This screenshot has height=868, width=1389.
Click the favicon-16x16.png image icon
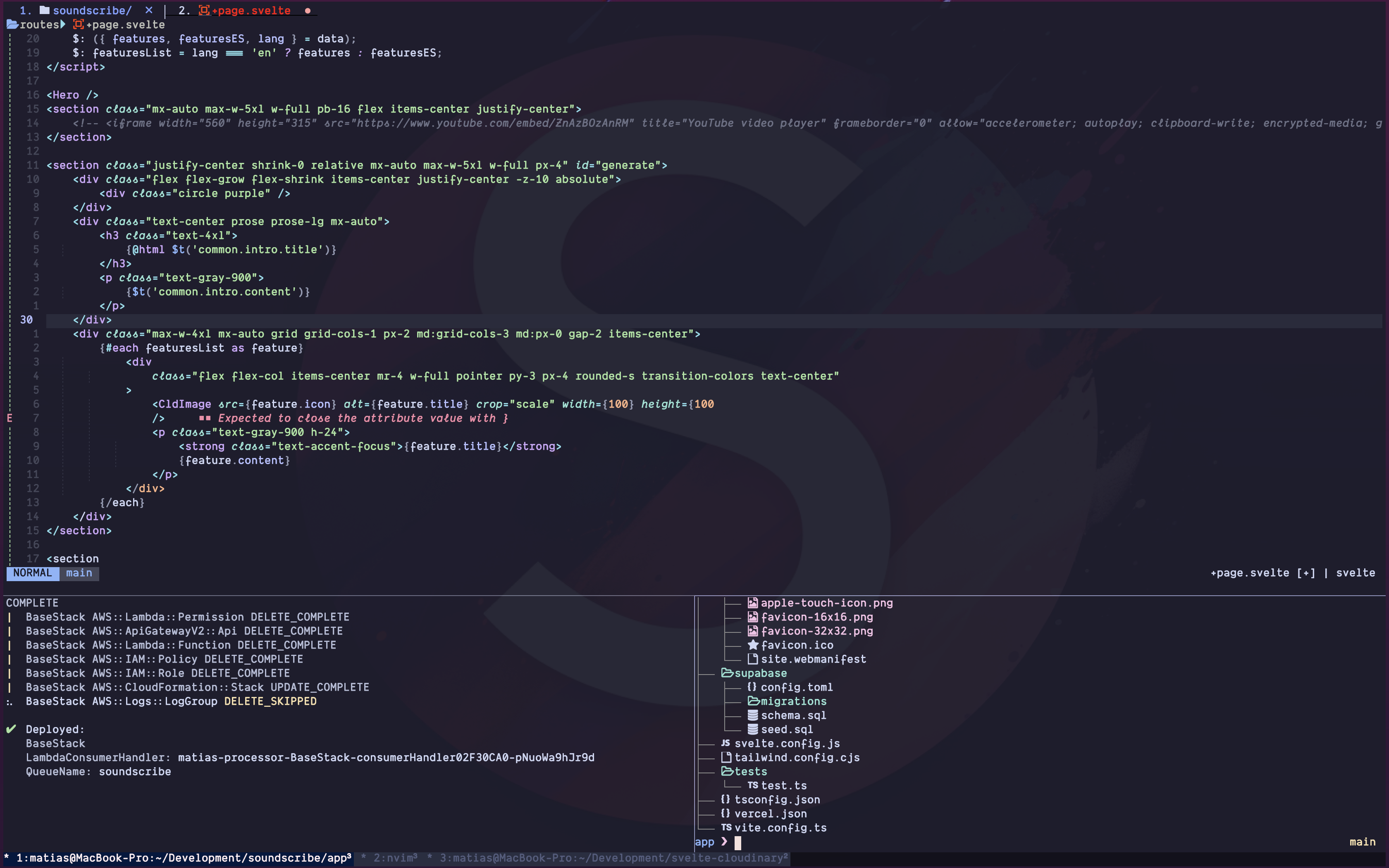752,617
